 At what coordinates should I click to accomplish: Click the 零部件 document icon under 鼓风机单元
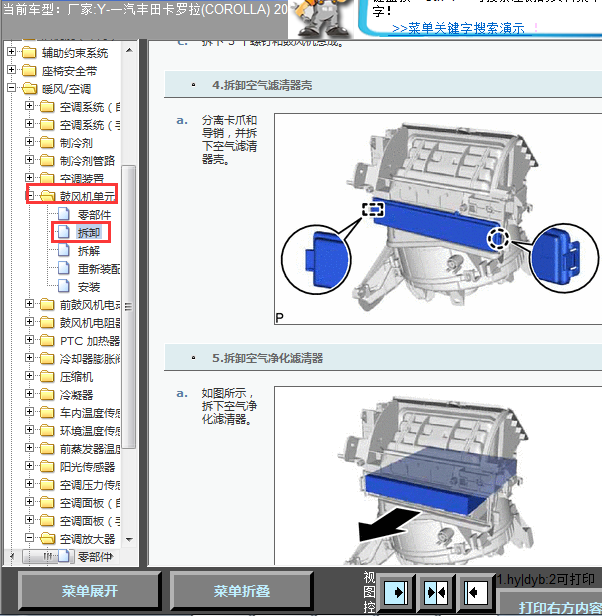pos(64,214)
